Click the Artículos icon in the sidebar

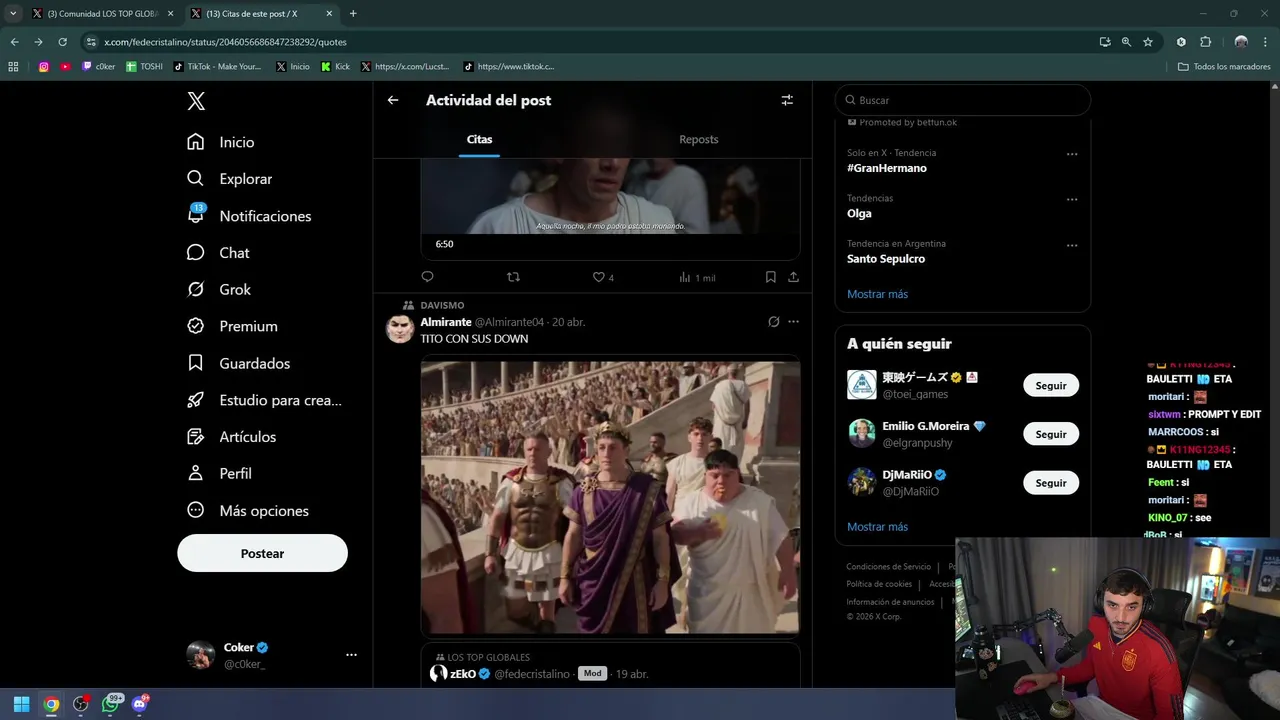tap(196, 437)
